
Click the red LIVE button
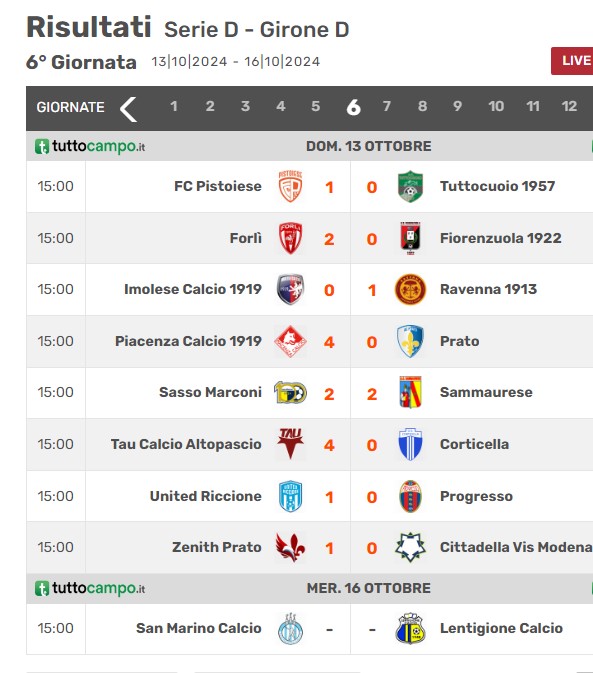pos(572,61)
